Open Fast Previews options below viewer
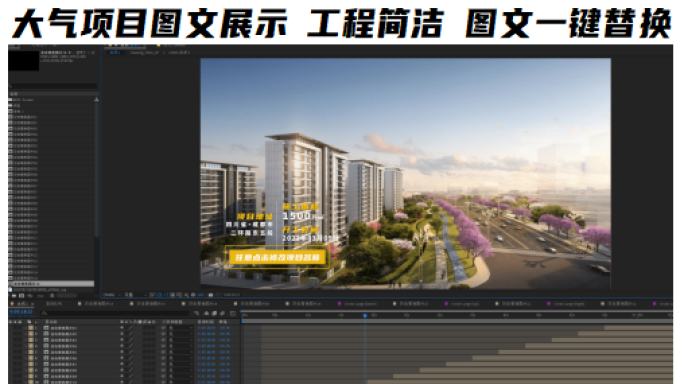 pyautogui.click(x=152, y=295)
